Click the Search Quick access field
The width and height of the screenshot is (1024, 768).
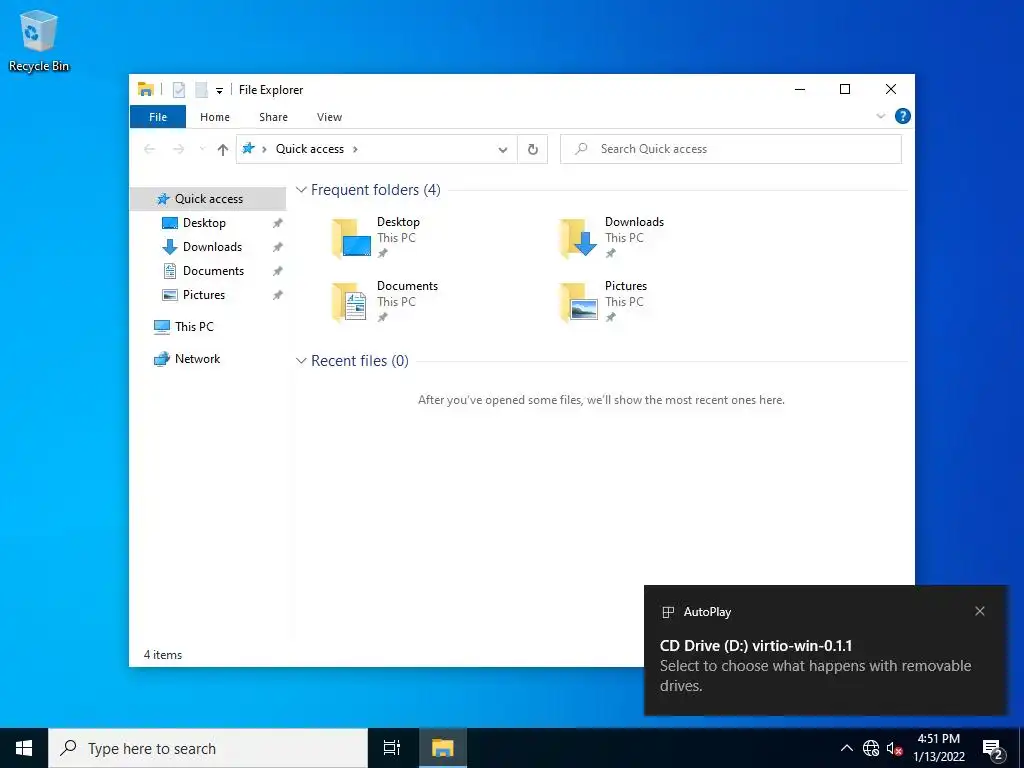731,149
